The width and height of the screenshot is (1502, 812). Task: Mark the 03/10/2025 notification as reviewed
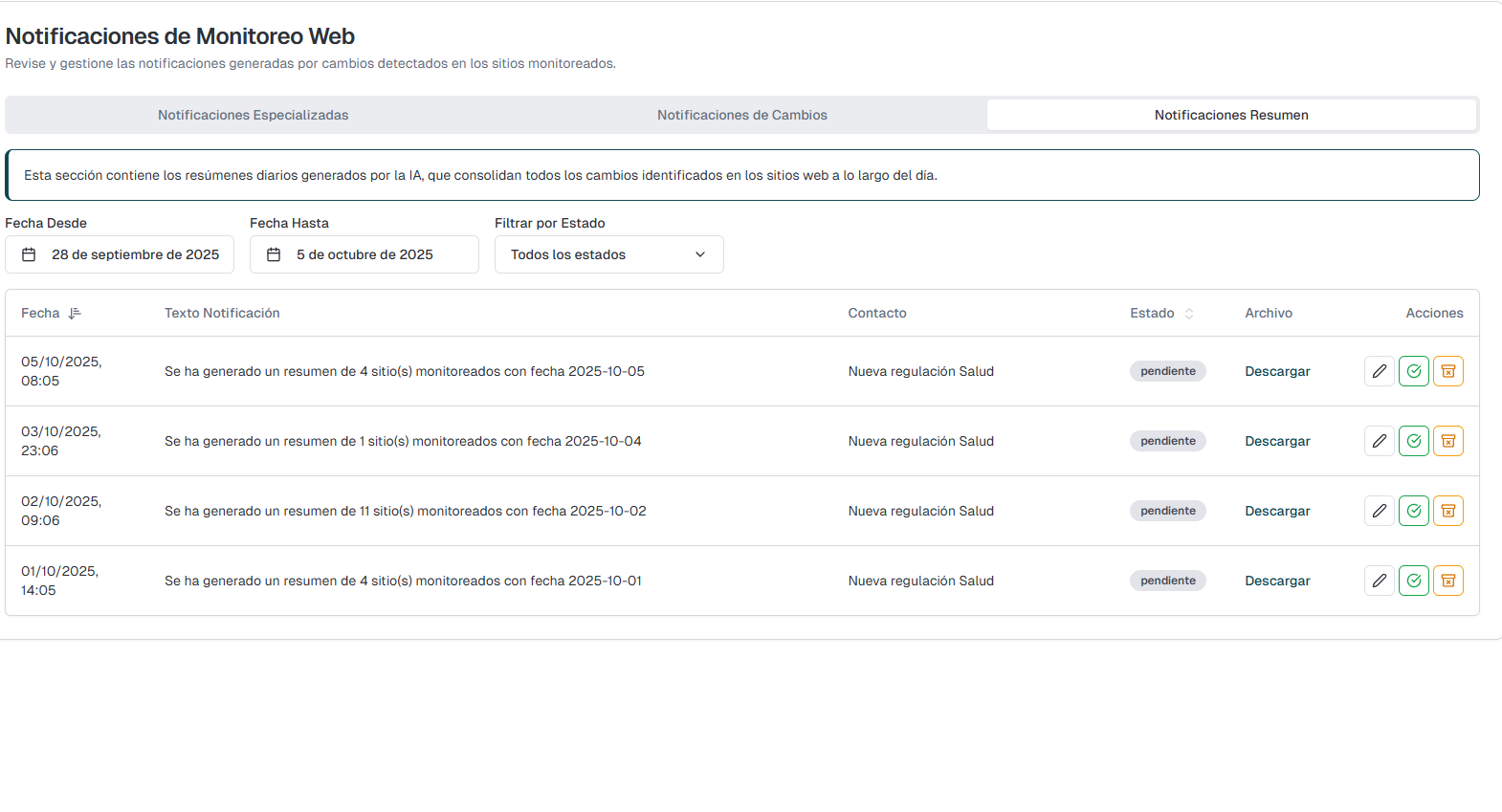pyautogui.click(x=1413, y=441)
